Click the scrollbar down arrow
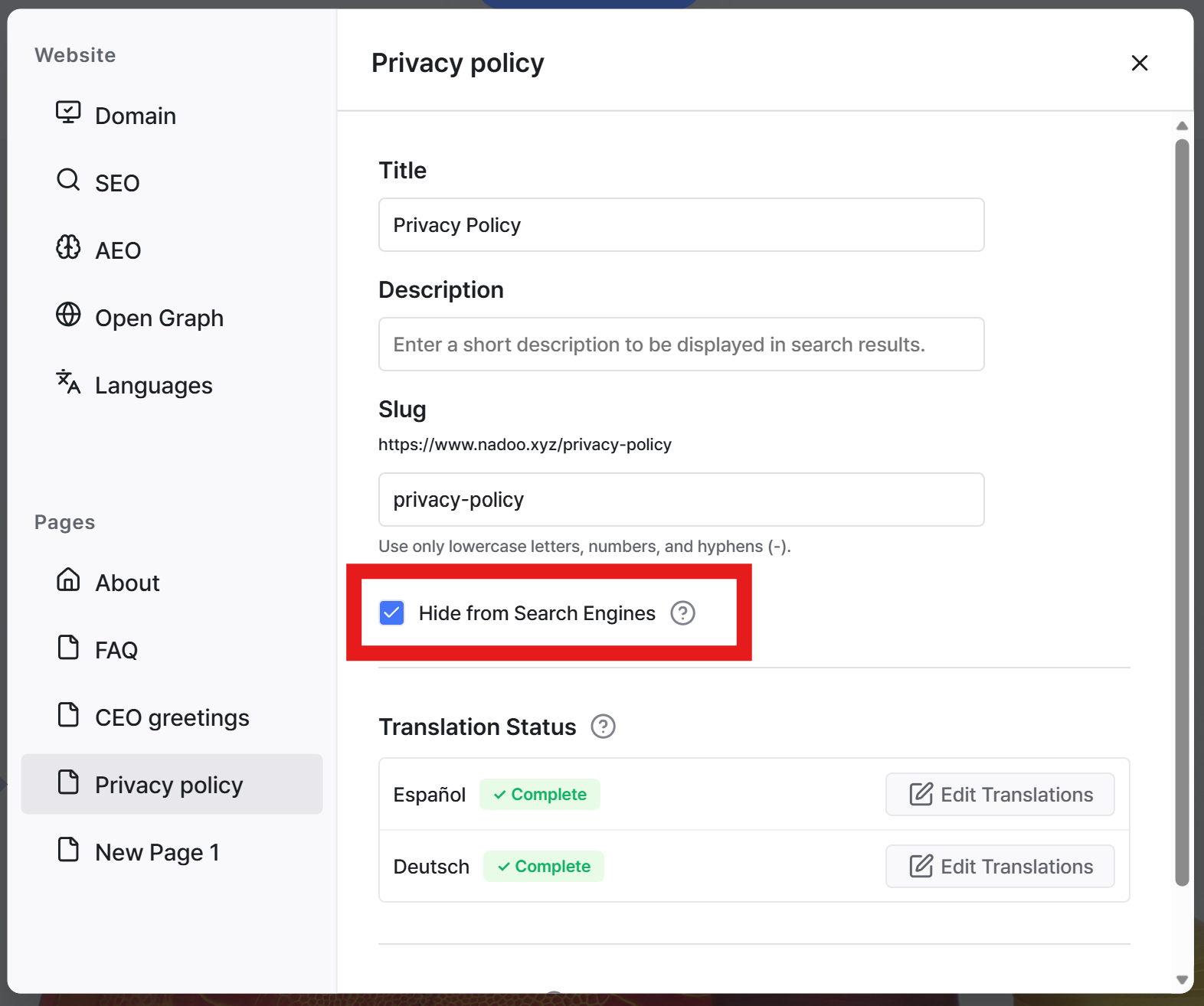 1182,979
